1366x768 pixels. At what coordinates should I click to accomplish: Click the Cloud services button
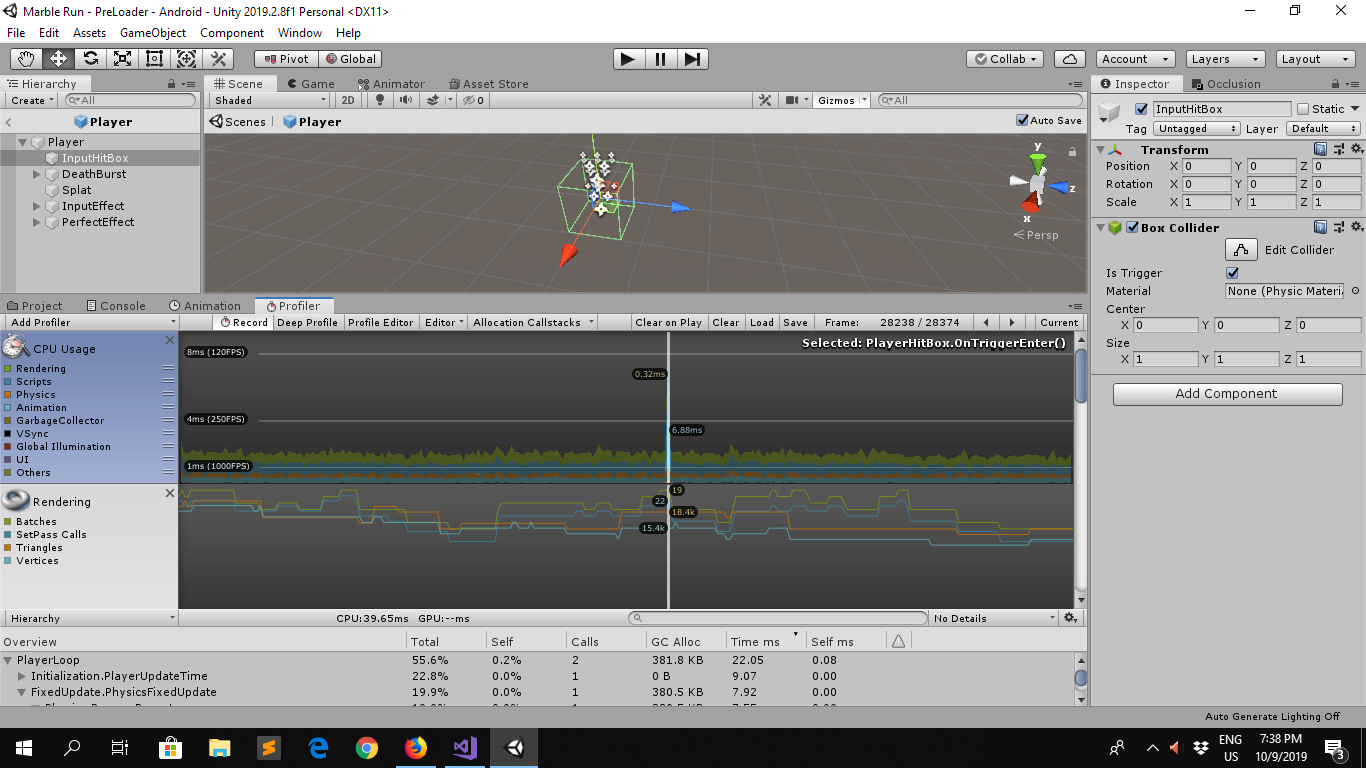click(1070, 59)
